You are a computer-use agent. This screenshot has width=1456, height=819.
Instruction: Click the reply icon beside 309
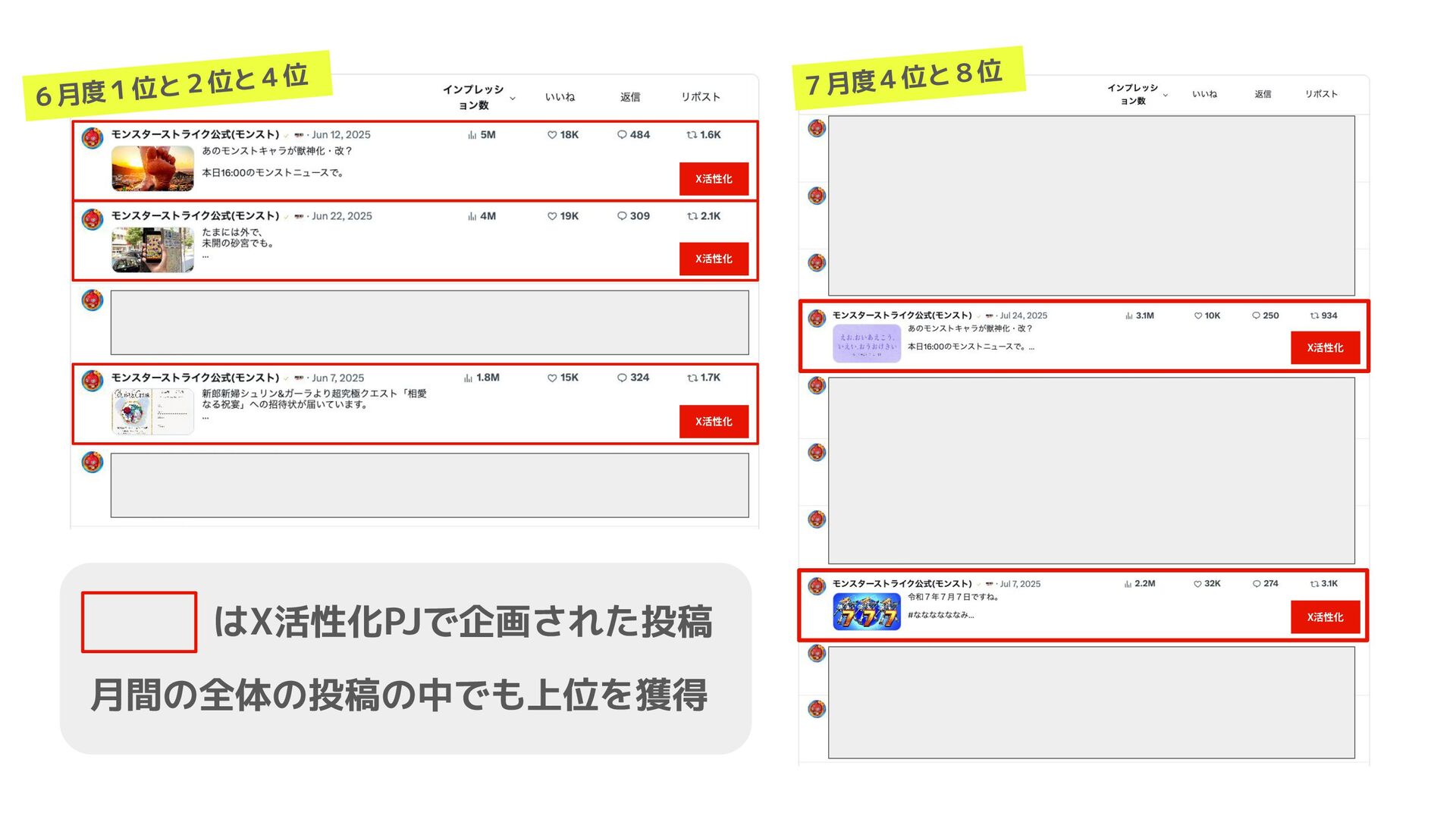(622, 216)
